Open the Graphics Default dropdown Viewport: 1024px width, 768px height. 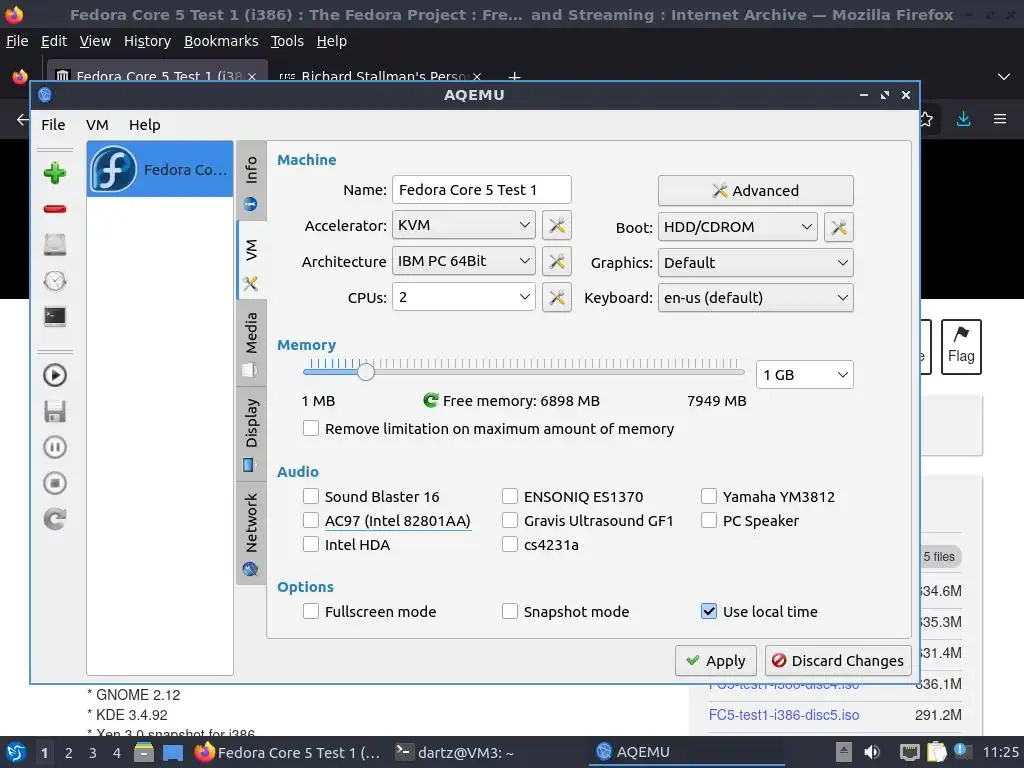click(x=756, y=263)
